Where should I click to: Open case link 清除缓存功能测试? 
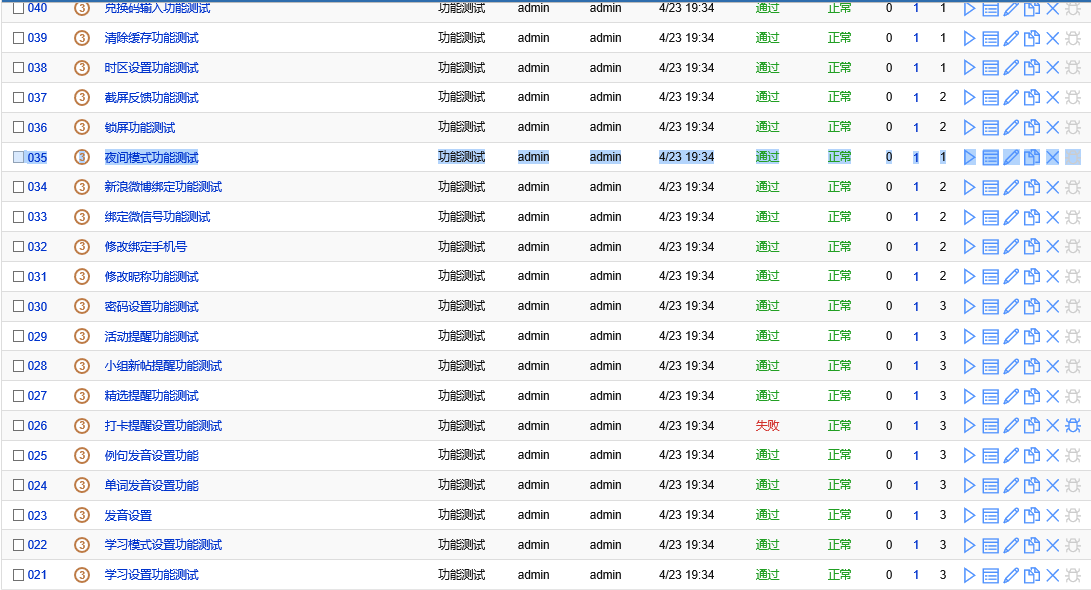tap(152, 38)
